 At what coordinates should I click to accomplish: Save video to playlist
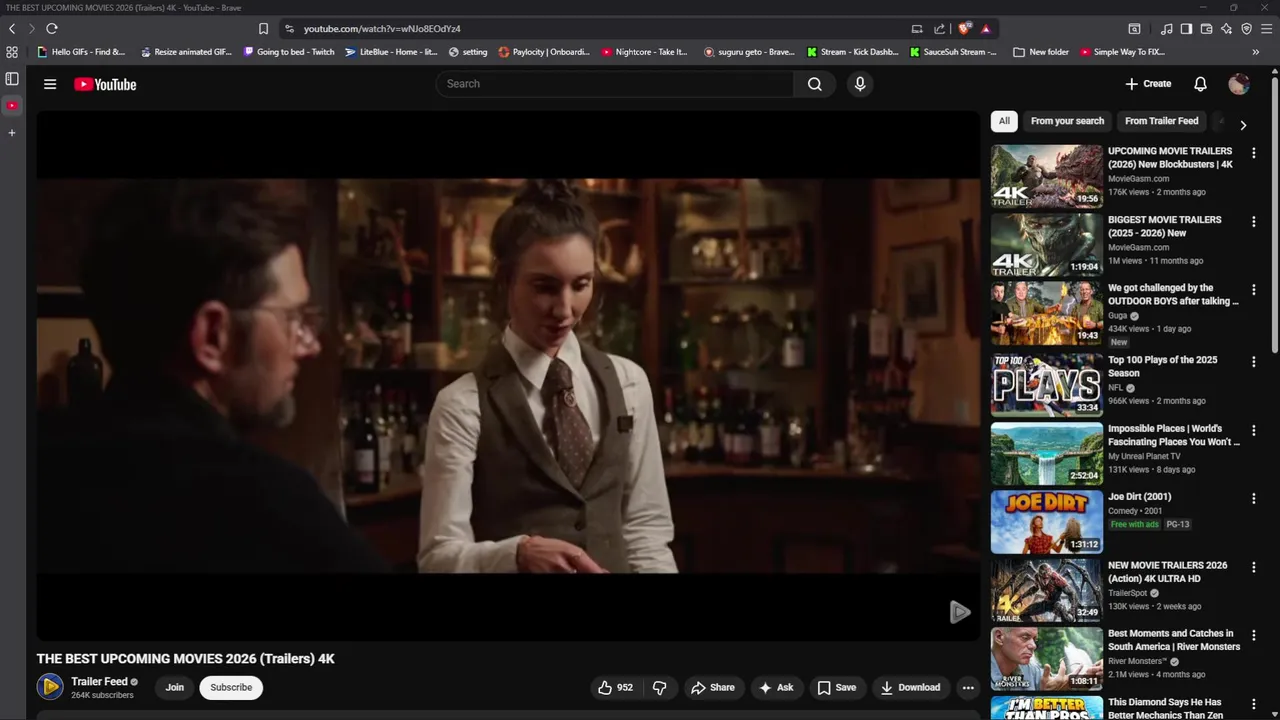click(837, 687)
